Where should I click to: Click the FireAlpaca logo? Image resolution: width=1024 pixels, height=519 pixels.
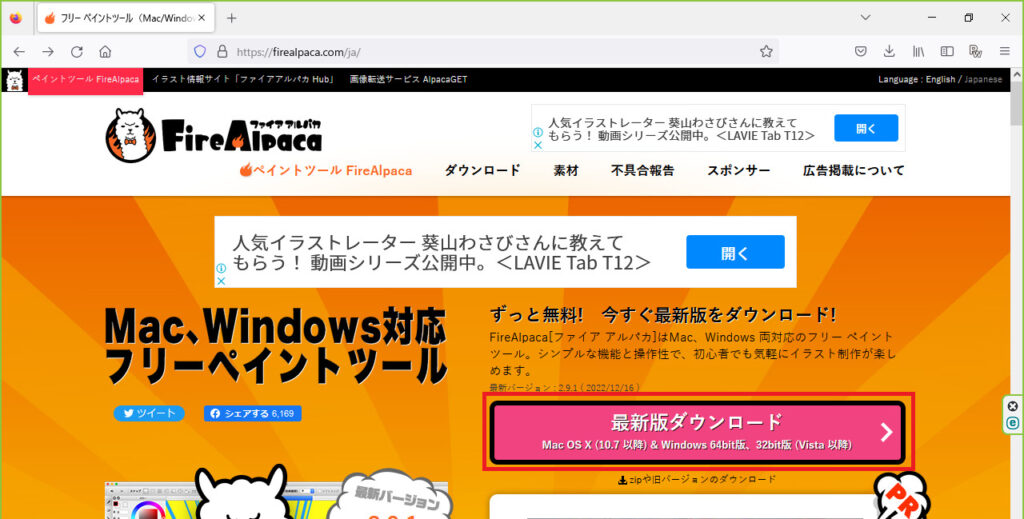(x=214, y=135)
